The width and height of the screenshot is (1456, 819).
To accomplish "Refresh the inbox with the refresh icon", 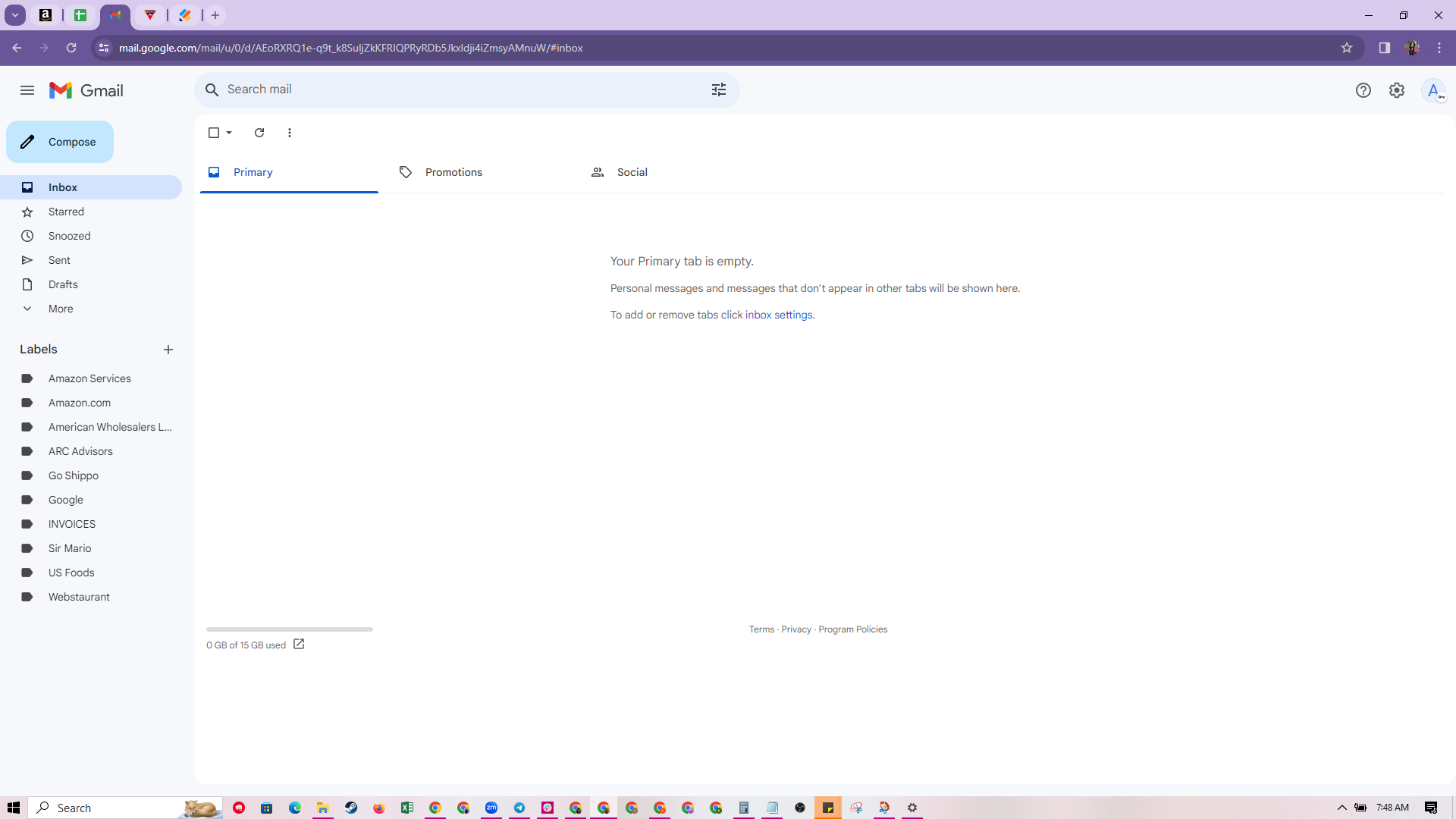I will point(259,133).
